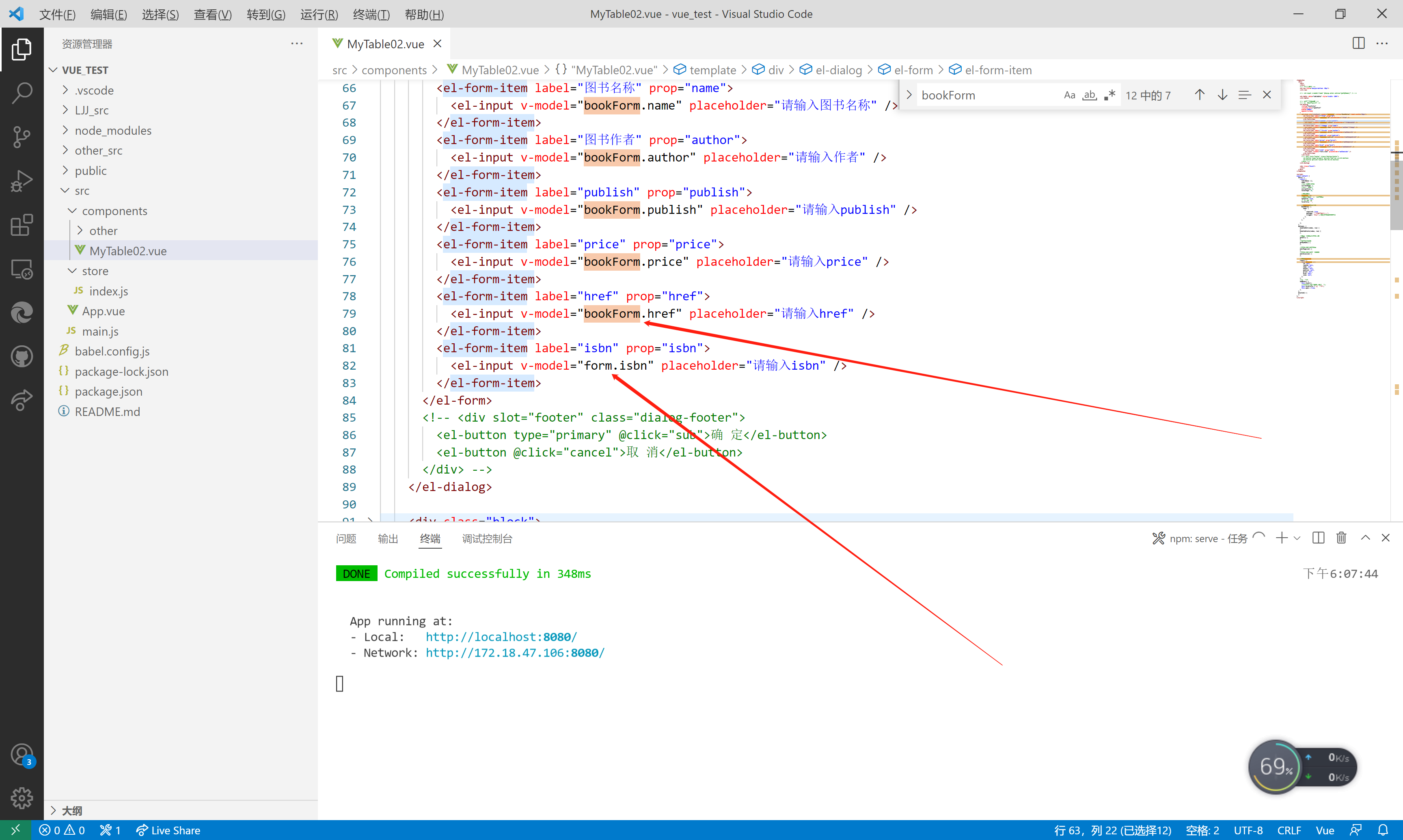This screenshot has width=1403, height=840.
Task: Collapse the components folder
Action: pyautogui.click(x=114, y=211)
